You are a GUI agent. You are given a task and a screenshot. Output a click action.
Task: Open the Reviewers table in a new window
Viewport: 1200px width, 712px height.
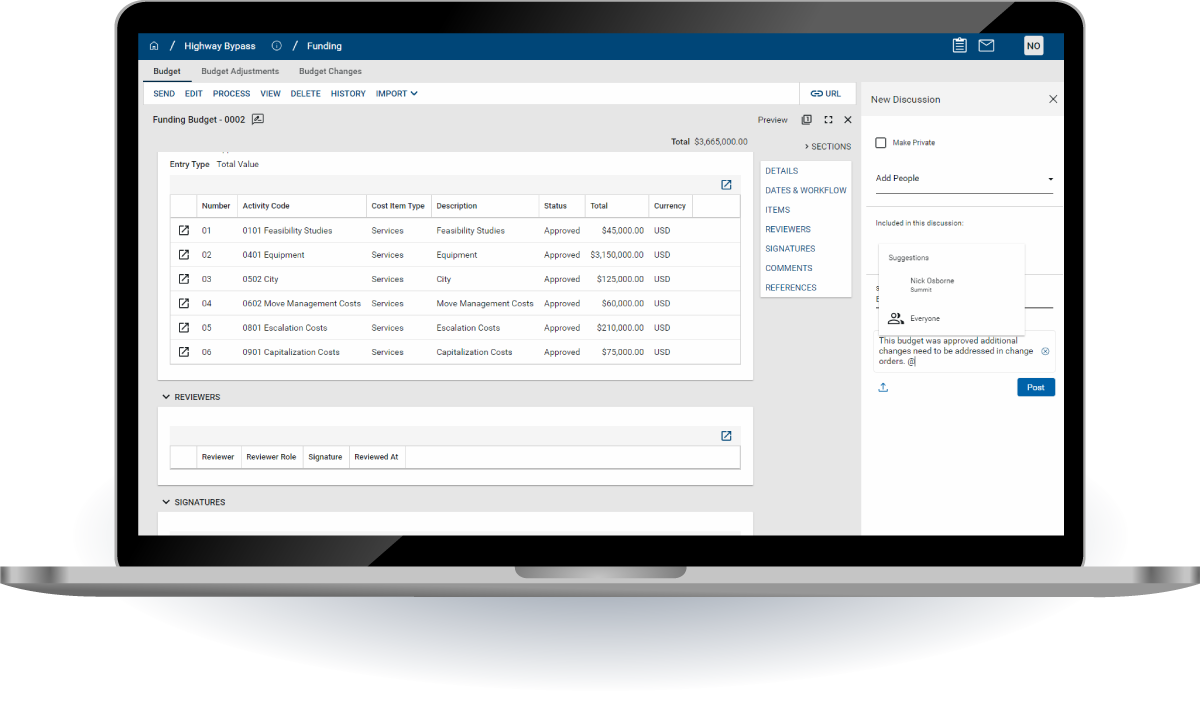click(x=726, y=436)
